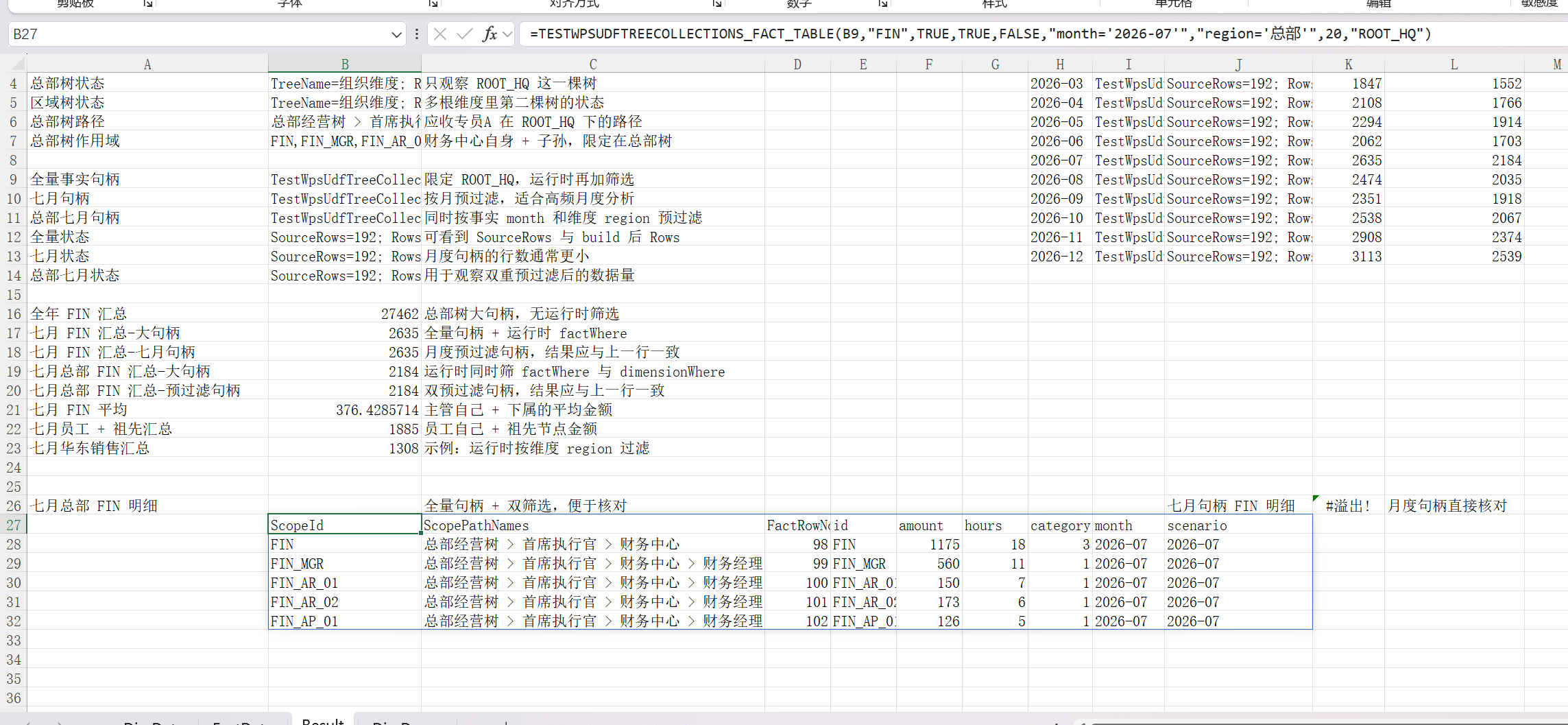Select the 七月华东销售汇总 cell
The width and height of the screenshot is (1568, 725).
pos(147,448)
